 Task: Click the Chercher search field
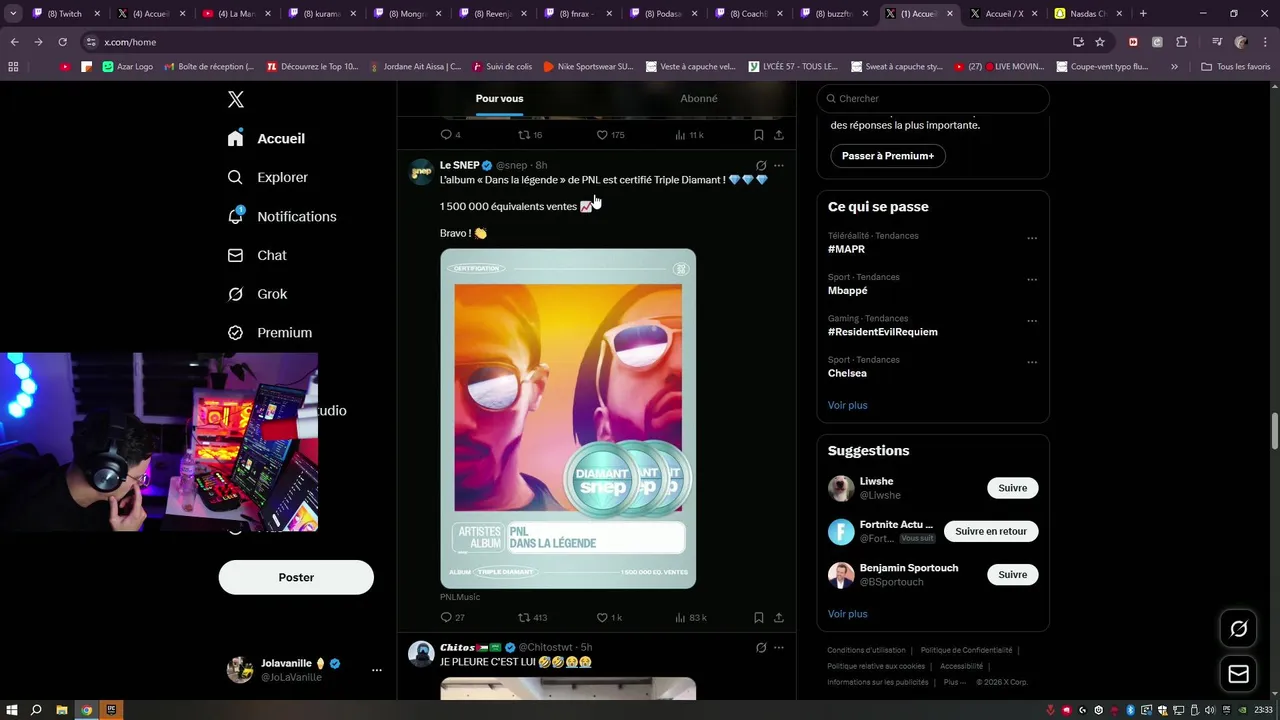click(933, 98)
